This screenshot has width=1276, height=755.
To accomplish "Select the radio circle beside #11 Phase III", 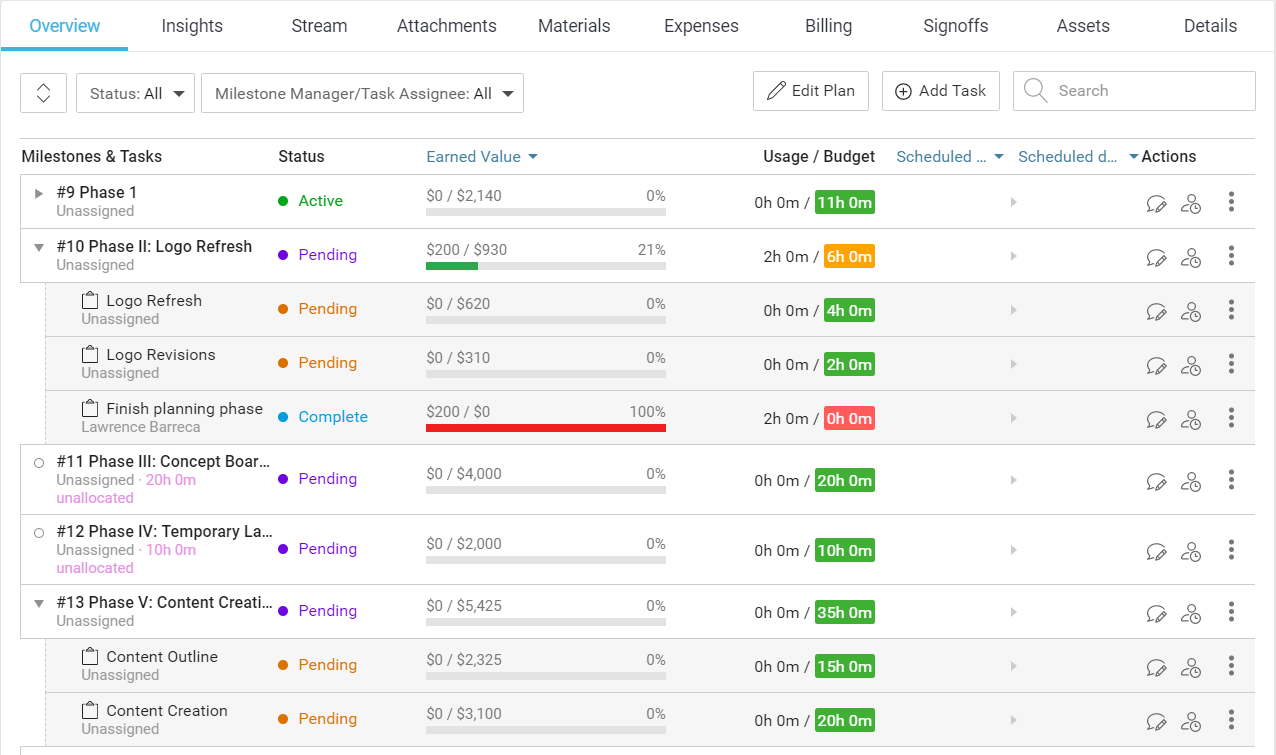I will pos(37,463).
